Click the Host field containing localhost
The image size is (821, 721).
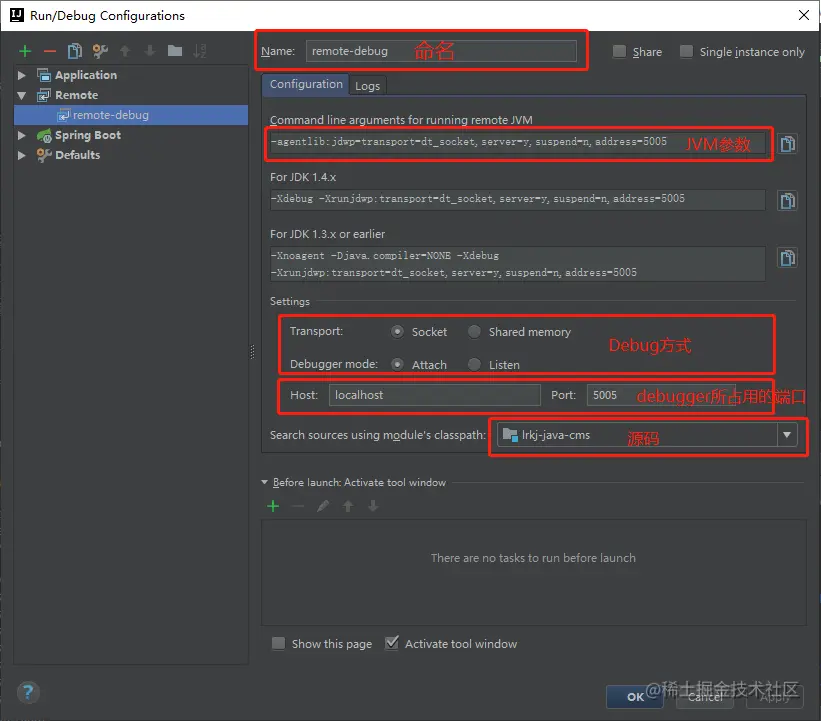click(x=435, y=395)
